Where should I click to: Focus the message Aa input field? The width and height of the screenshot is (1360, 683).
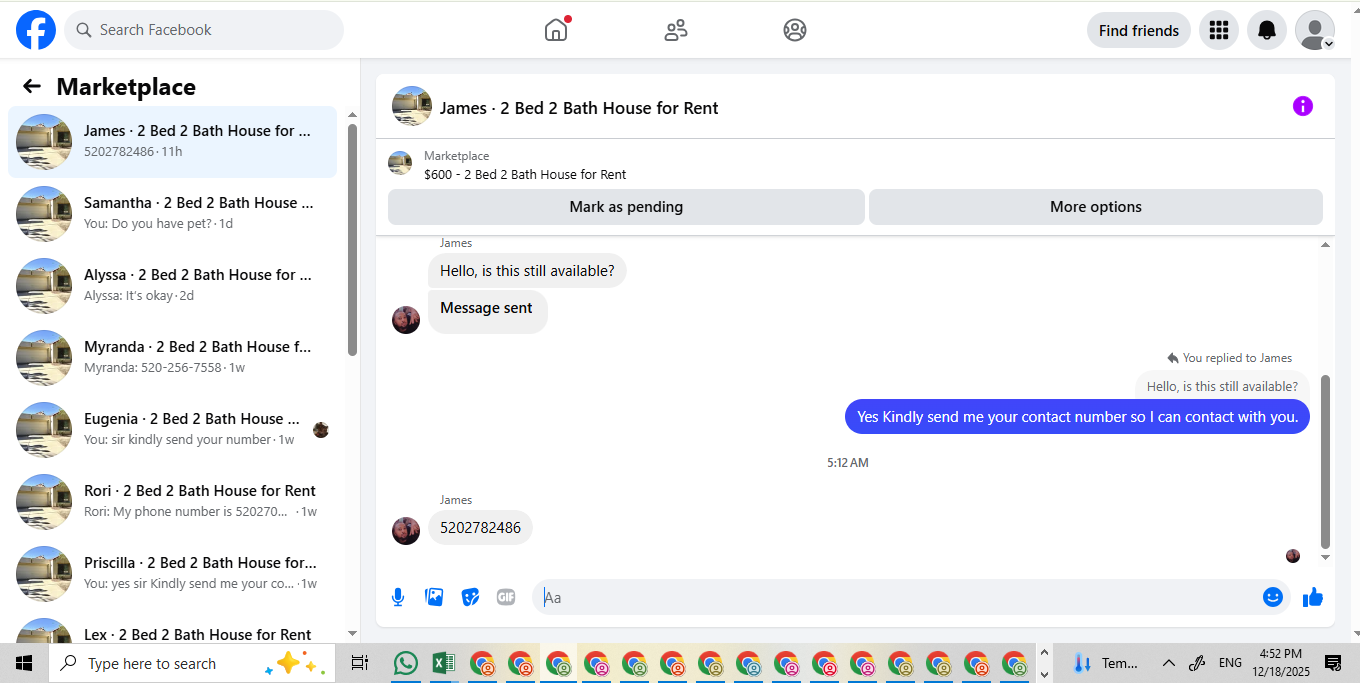click(x=900, y=597)
